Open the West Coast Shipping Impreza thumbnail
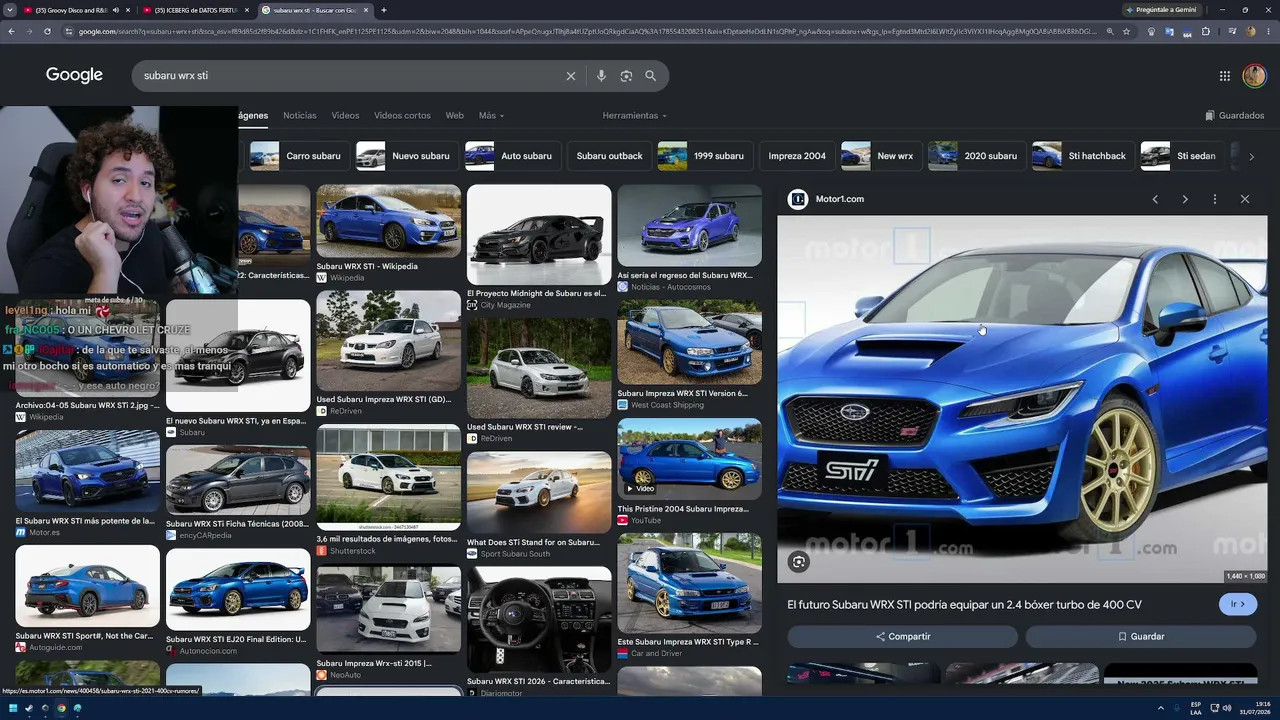This screenshot has height=720, width=1280. click(x=689, y=342)
